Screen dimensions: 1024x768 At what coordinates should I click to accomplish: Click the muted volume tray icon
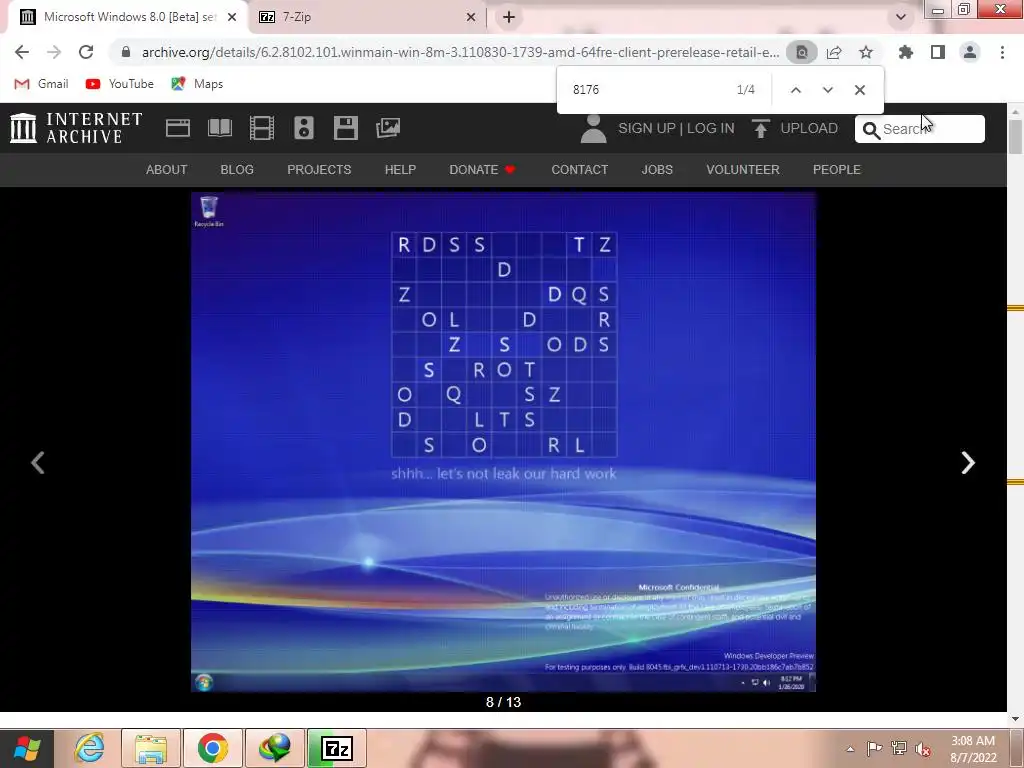point(923,749)
